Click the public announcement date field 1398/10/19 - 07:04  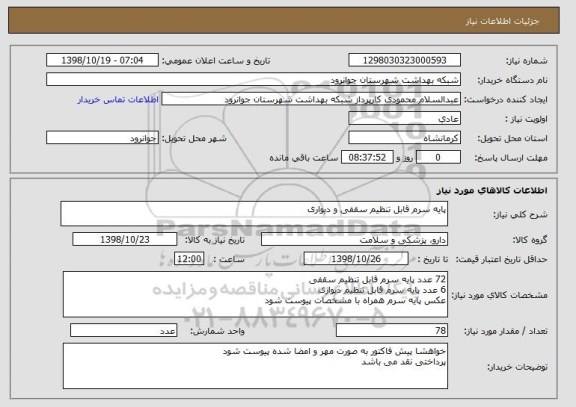tap(102, 60)
